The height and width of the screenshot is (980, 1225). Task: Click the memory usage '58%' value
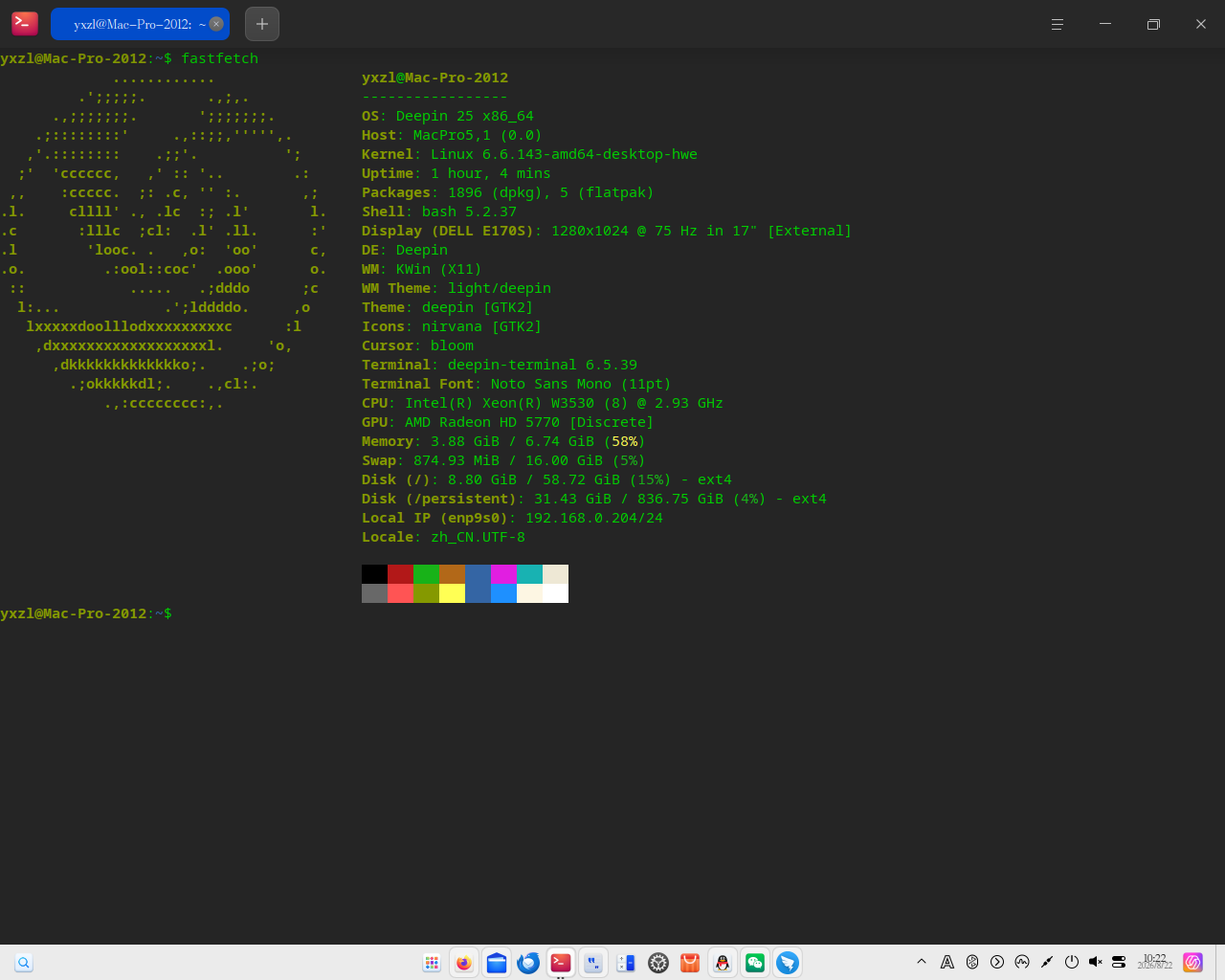pos(624,441)
